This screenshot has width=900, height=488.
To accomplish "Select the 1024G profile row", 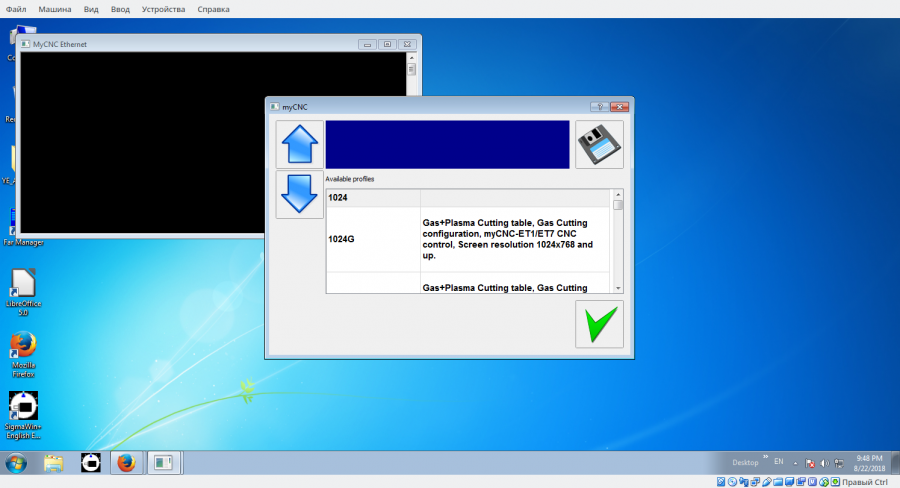I will (372, 239).
